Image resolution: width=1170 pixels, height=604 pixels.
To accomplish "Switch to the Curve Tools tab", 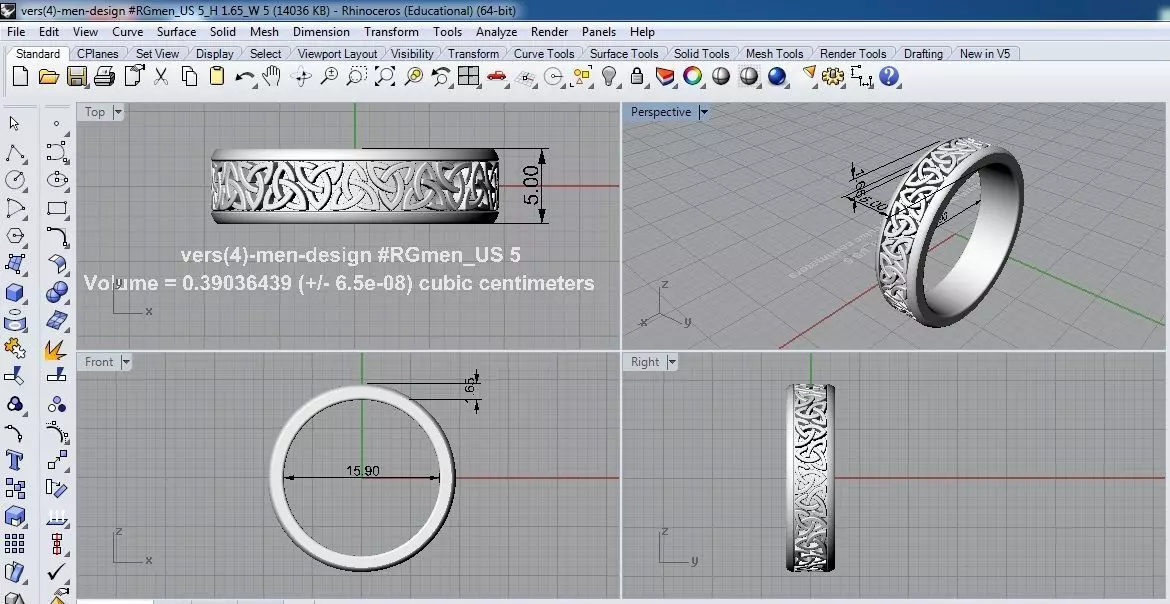I will (544, 54).
